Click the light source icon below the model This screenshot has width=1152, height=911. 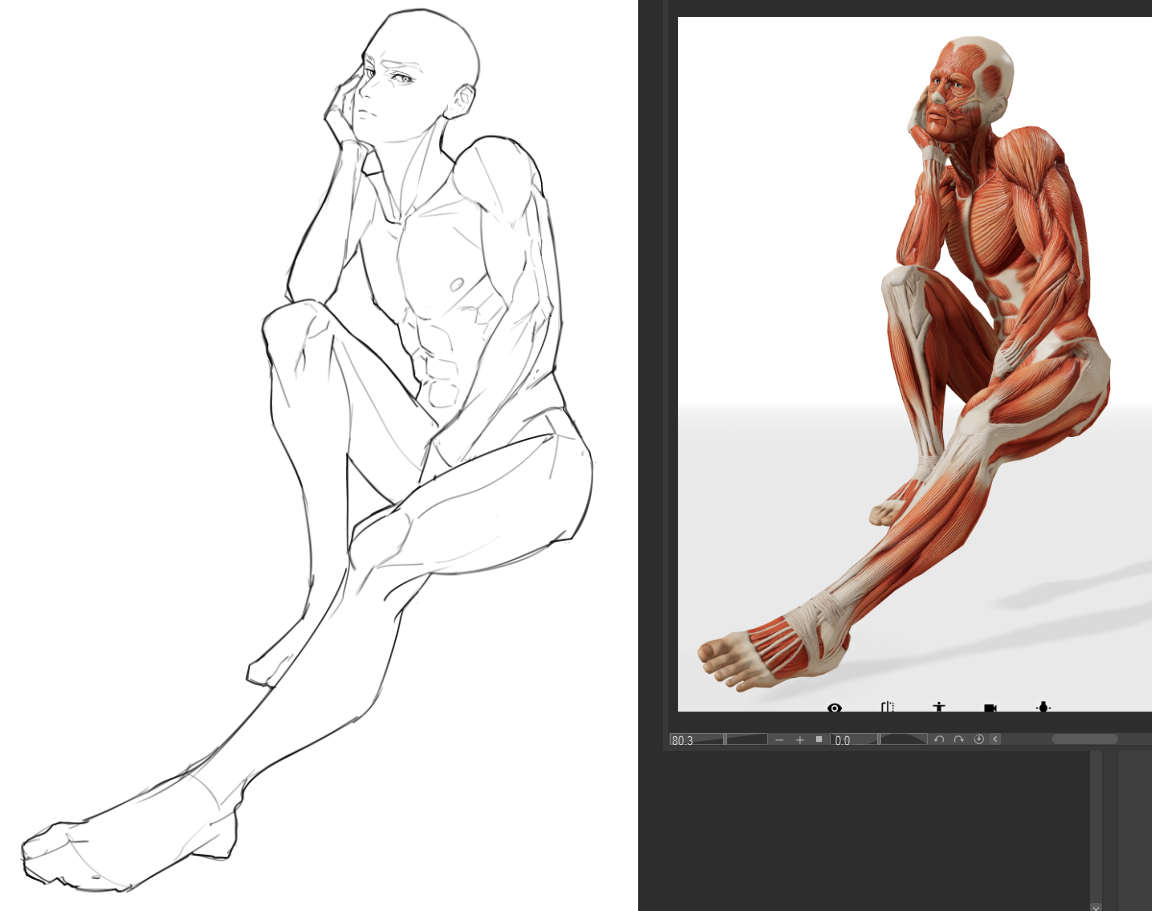coord(1043,707)
